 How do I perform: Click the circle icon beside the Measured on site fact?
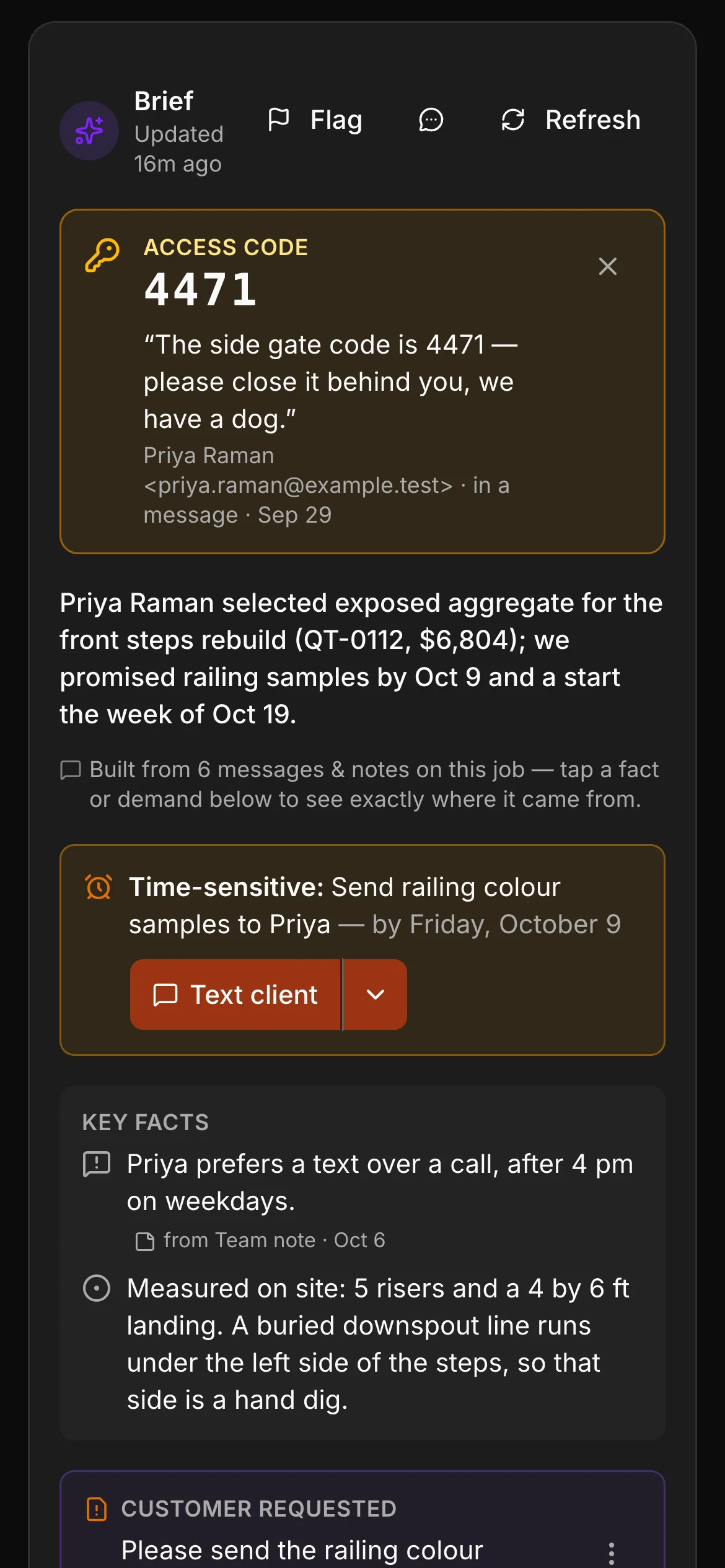(97, 1288)
